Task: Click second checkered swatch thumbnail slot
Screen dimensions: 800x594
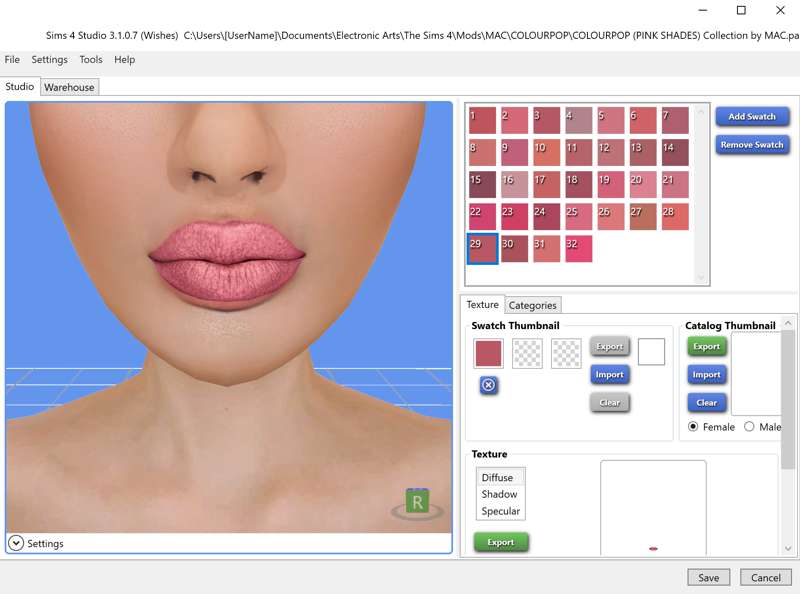Action: 527,353
